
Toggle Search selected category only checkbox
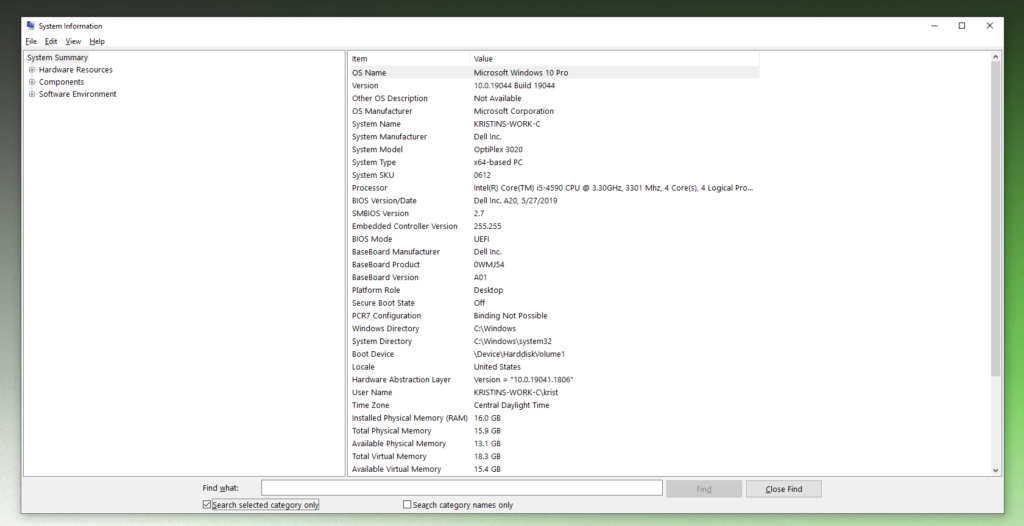click(x=207, y=504)
